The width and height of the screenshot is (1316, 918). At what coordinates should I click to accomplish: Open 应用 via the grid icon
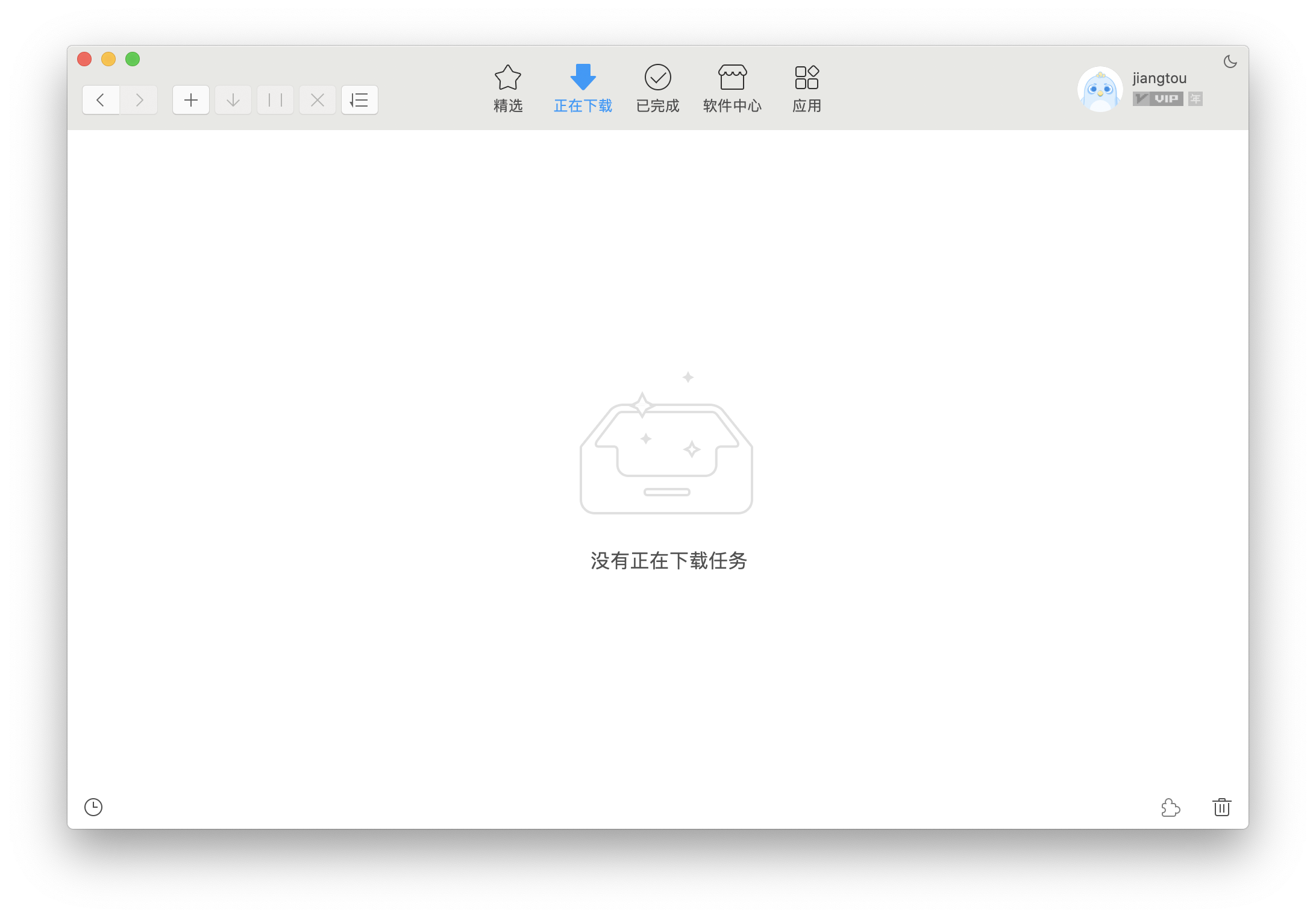pyautogui.click(x=807, y=77)
